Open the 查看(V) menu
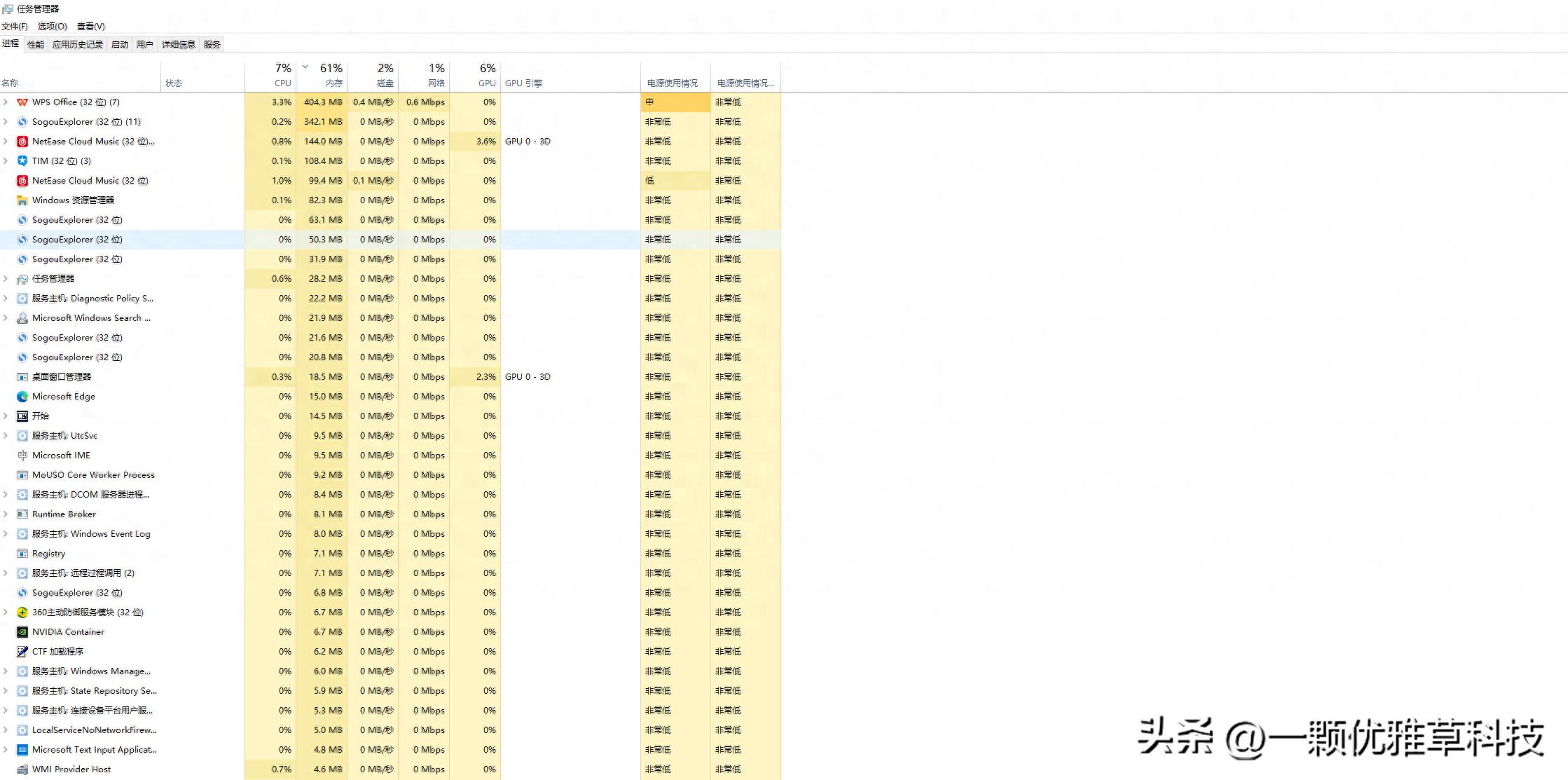Image resolution: width=1568 pixels, height=780 pixels. coord(90,26)
